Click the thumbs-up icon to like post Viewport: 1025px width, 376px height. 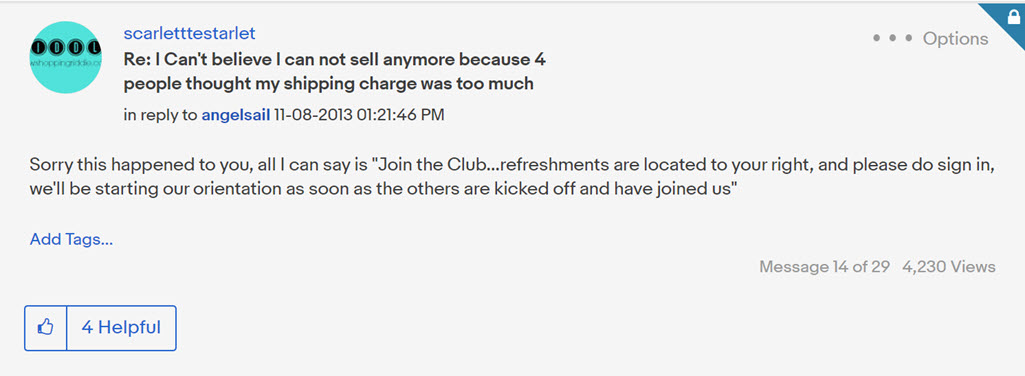click(45, 328)
